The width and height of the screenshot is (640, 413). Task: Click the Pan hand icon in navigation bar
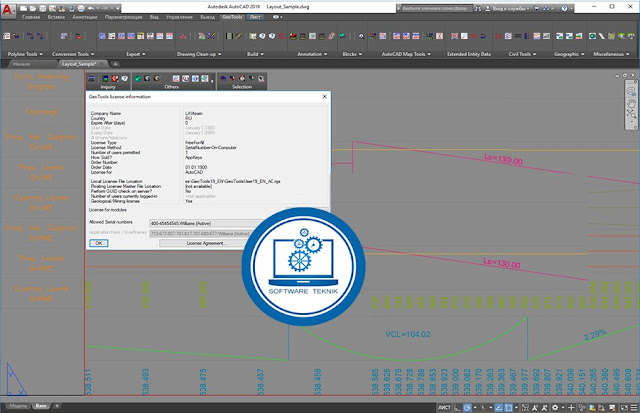[631, 102]
